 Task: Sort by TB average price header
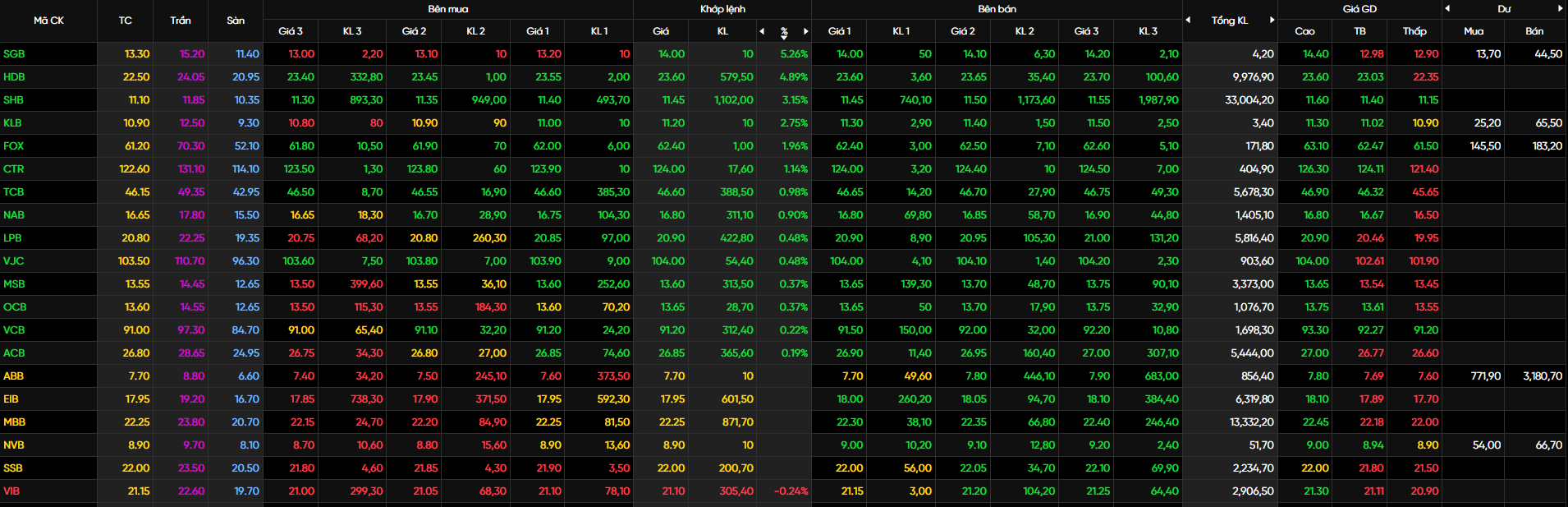(1360, 31)
